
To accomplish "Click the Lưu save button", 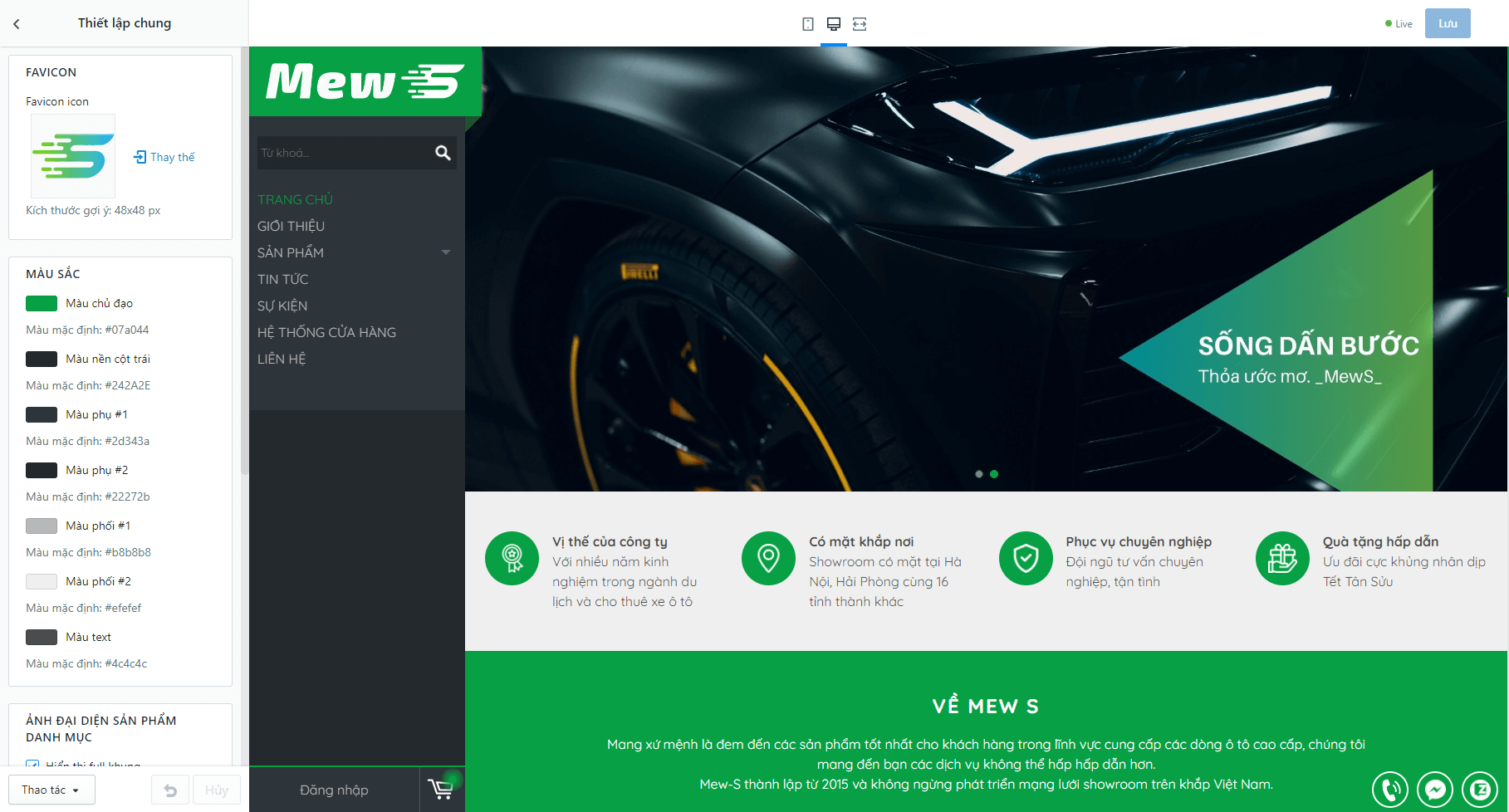I will [x=1448, y=23].
